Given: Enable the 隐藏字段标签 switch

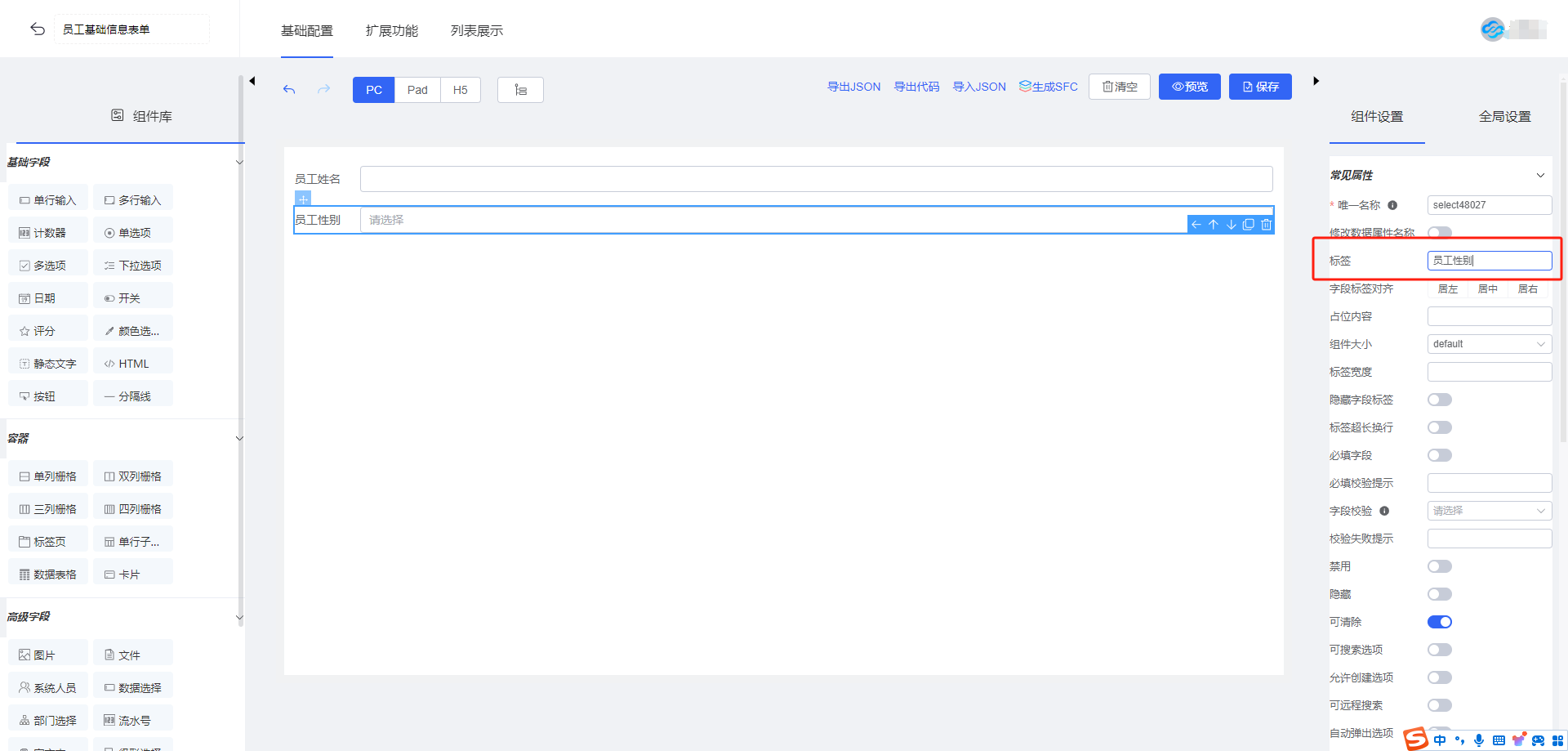Looking at the screenshot, I should point(1439,400).
